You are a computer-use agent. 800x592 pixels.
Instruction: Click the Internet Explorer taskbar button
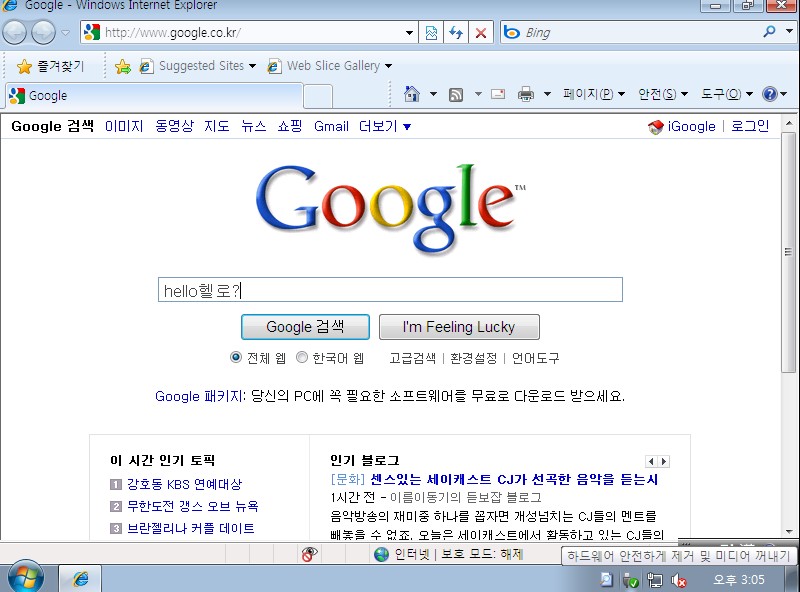tap(80, 579)
